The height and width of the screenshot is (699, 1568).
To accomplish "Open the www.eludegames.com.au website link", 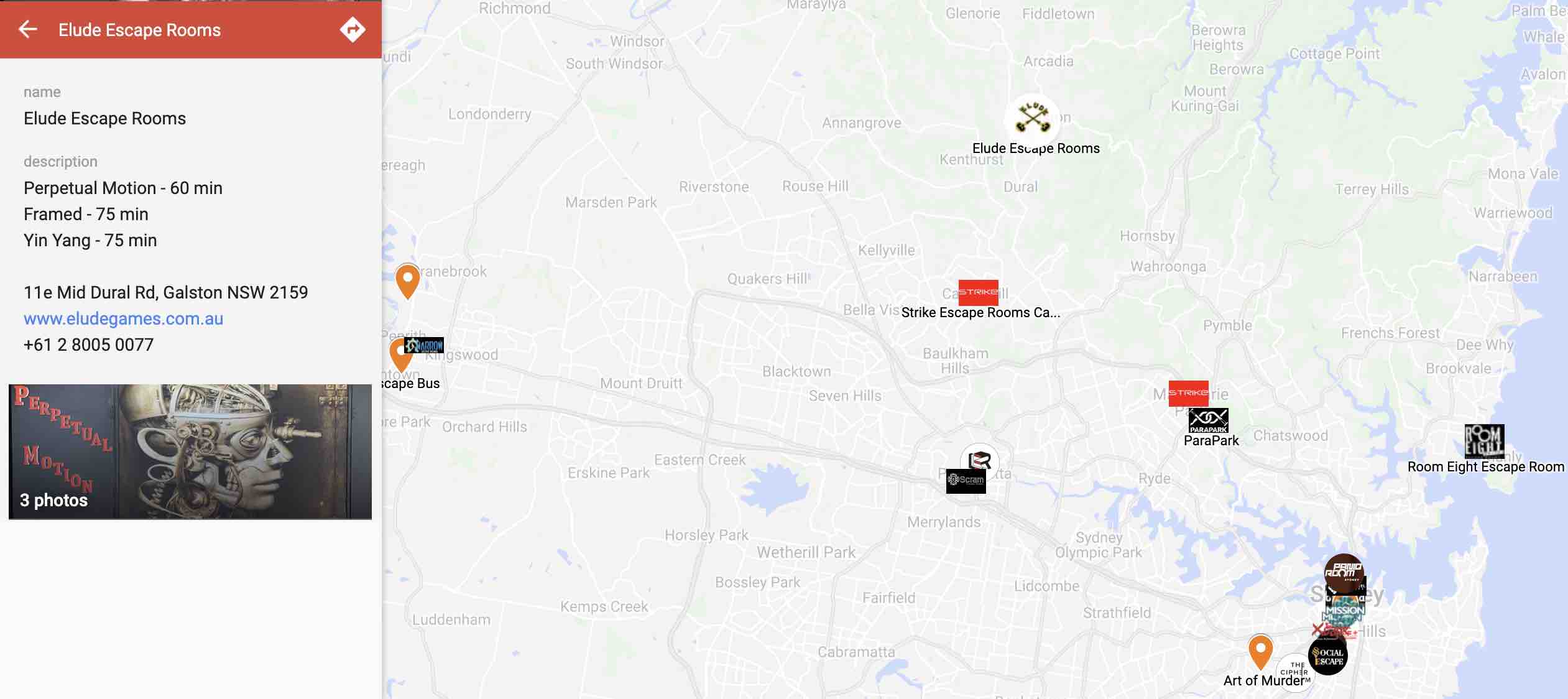I will [123, 318].
